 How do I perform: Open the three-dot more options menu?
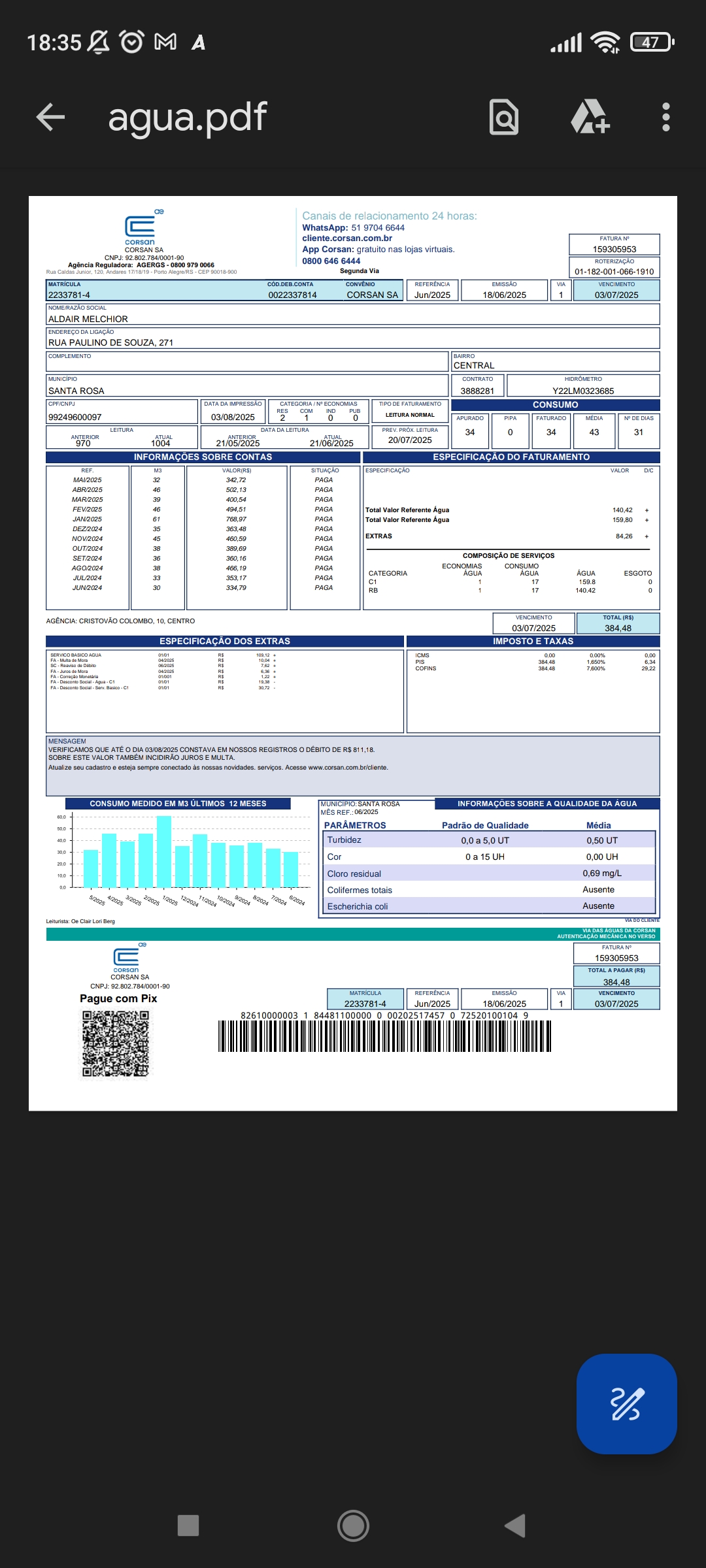tap(665, 118)
